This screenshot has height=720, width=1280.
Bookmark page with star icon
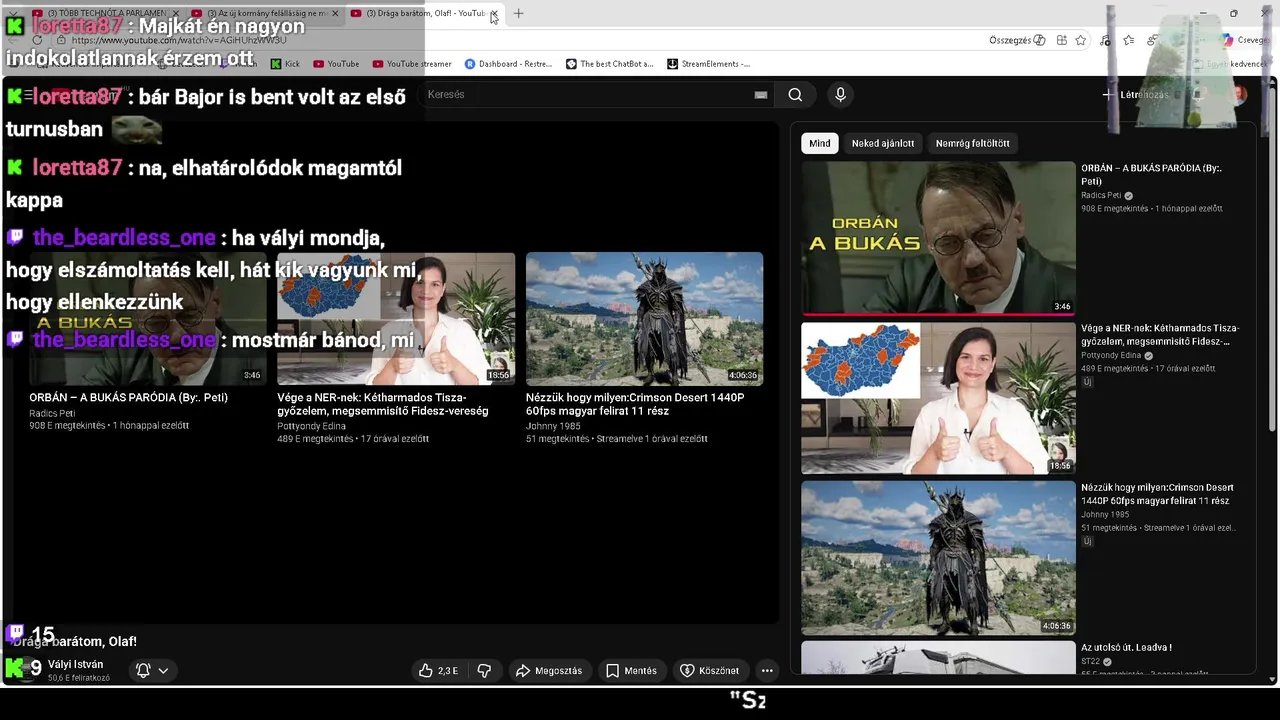[1080, 40]
